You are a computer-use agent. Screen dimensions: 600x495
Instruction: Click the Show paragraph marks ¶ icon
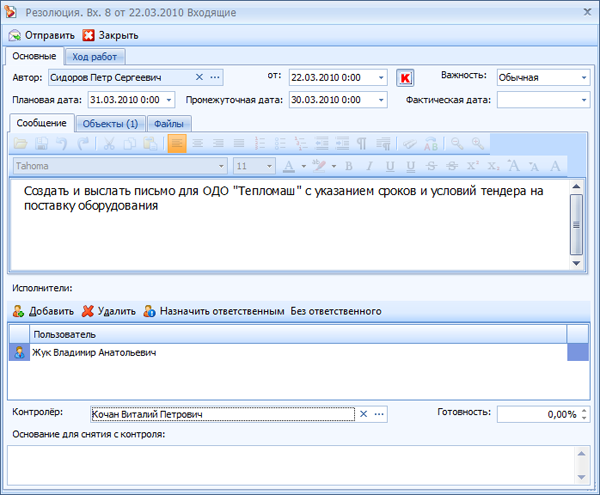coord(362,143)
